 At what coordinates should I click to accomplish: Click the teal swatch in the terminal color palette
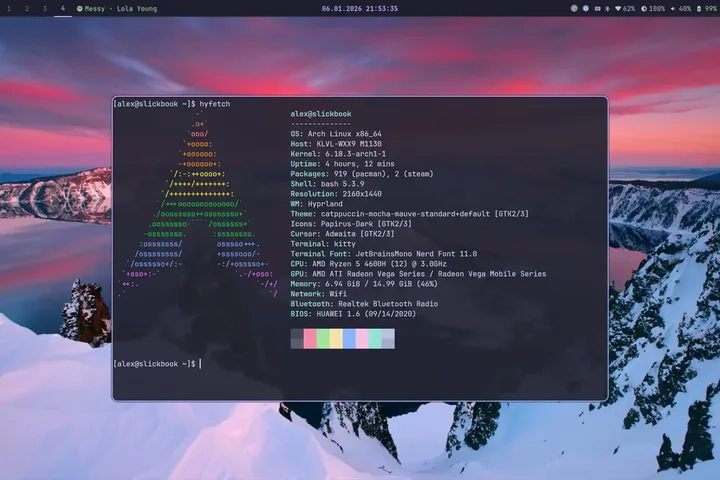(x=375, y=339)
